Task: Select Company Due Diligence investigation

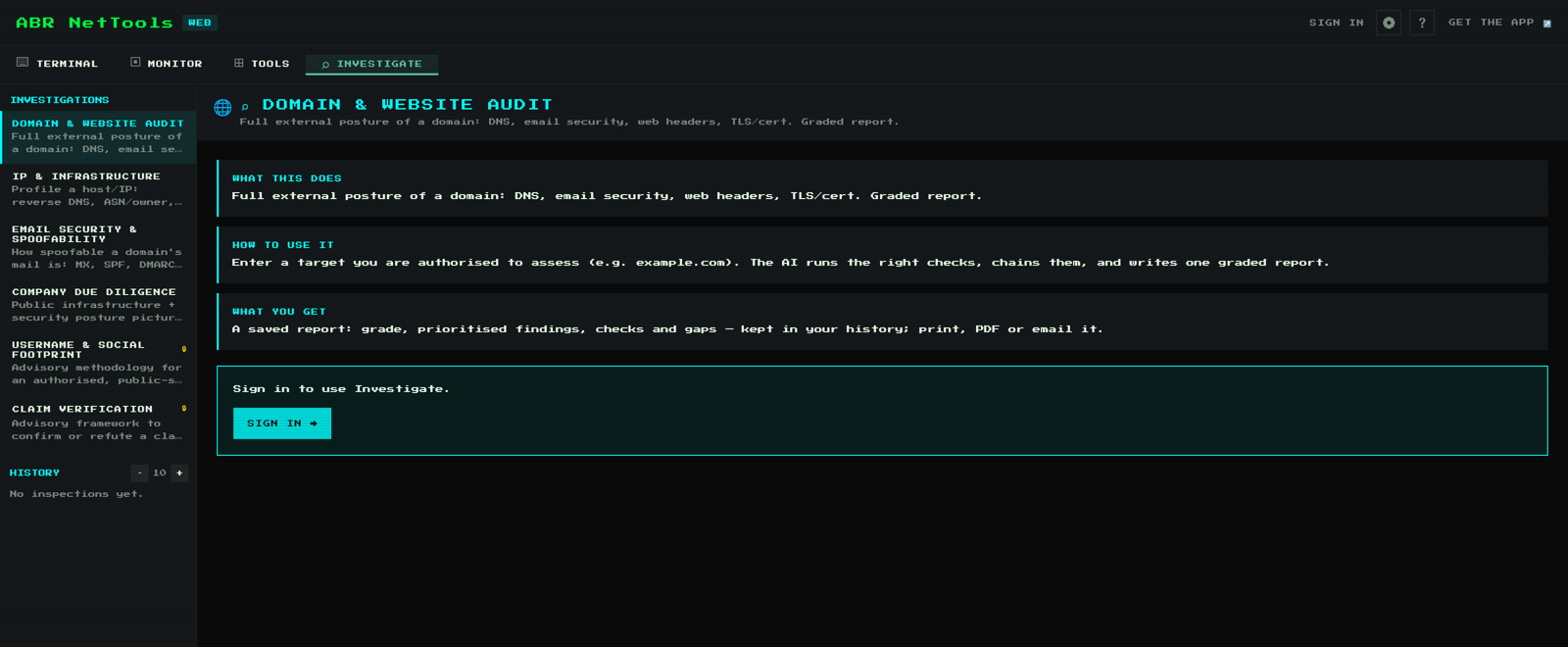Action: [98, 305]
